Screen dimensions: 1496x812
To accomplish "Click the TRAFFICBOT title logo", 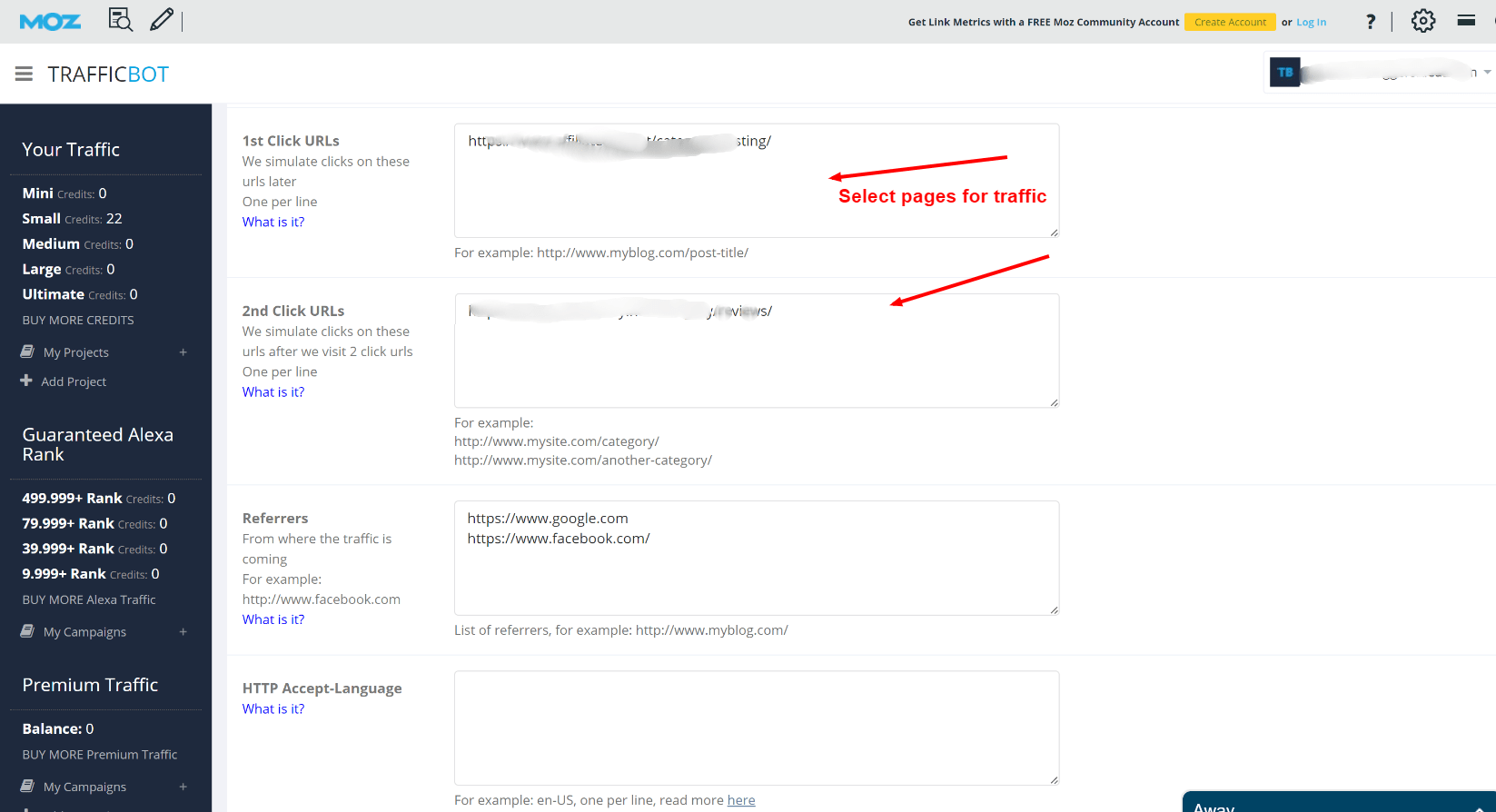I will 108,74.
